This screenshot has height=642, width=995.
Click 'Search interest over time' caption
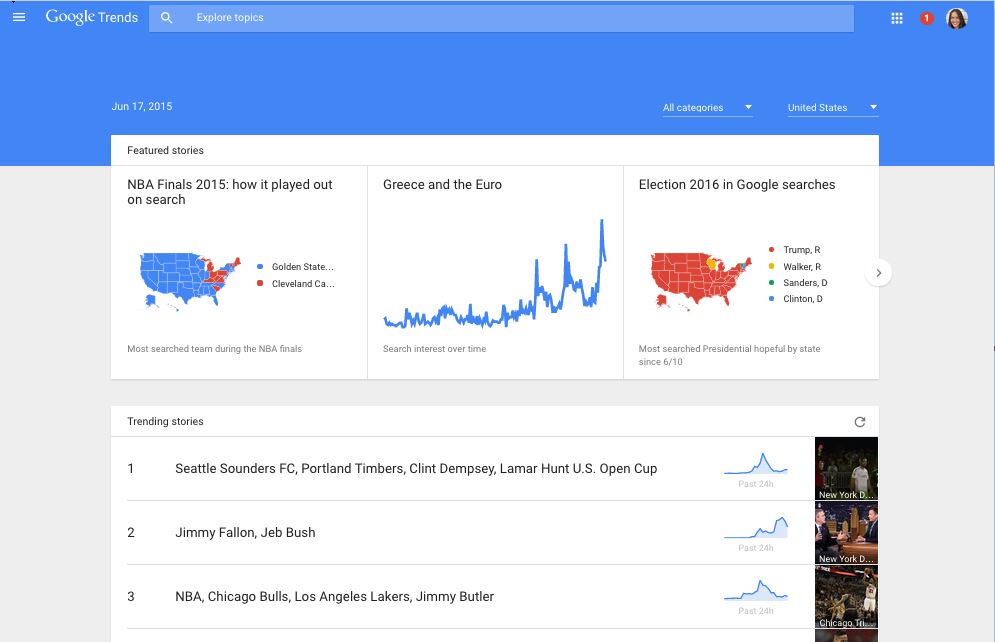(x=435, y=349)
